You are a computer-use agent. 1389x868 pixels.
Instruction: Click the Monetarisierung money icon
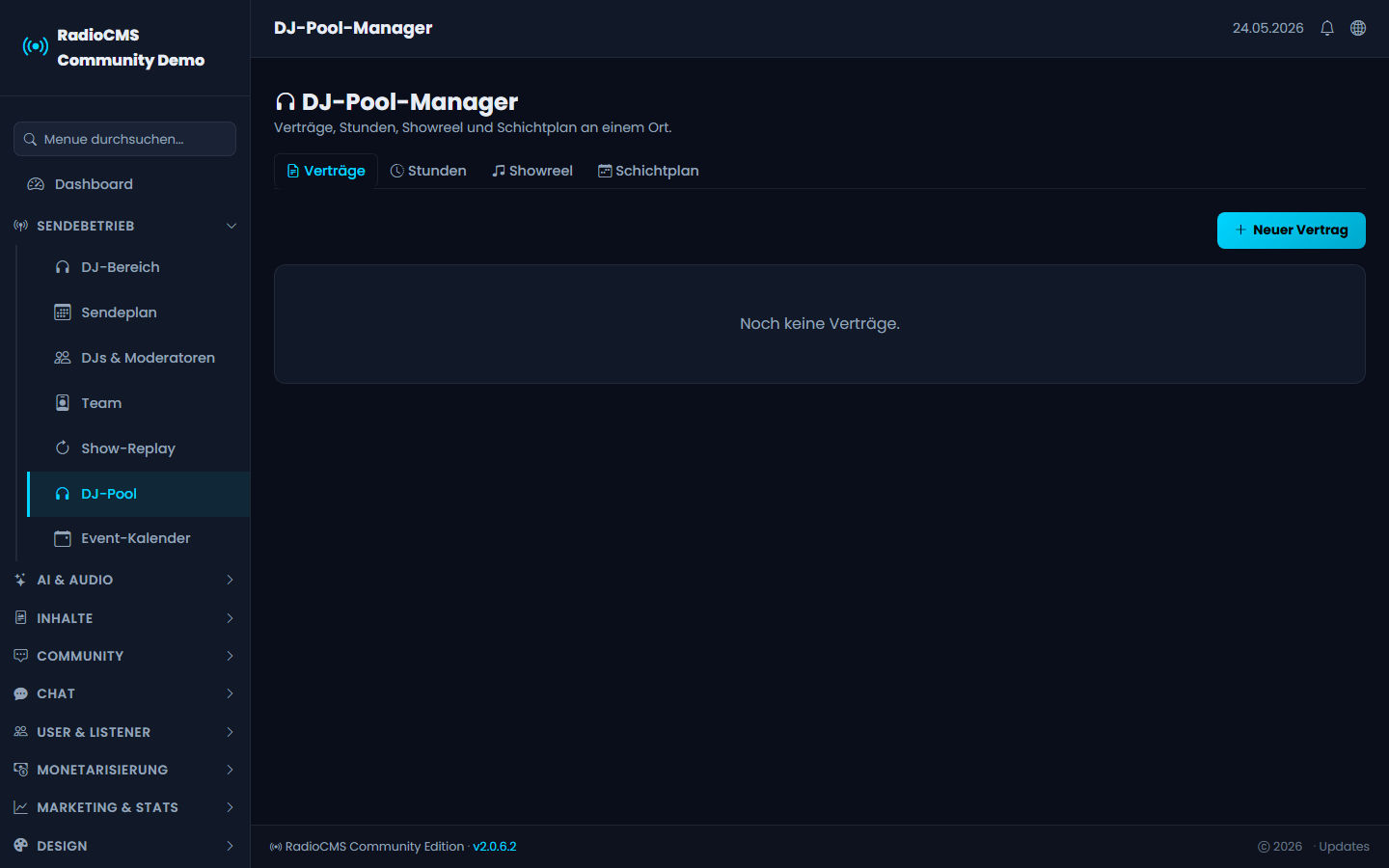(20, 770)
